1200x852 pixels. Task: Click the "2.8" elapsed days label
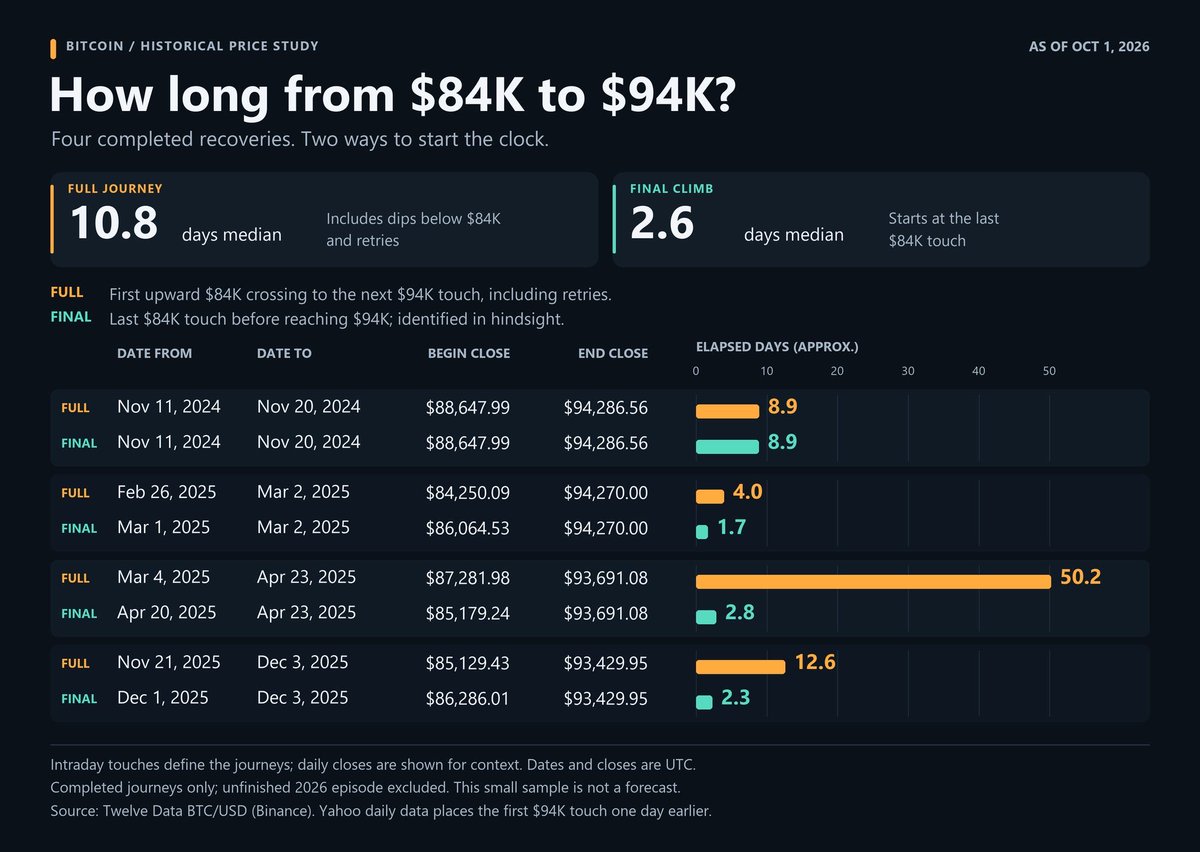740,612
